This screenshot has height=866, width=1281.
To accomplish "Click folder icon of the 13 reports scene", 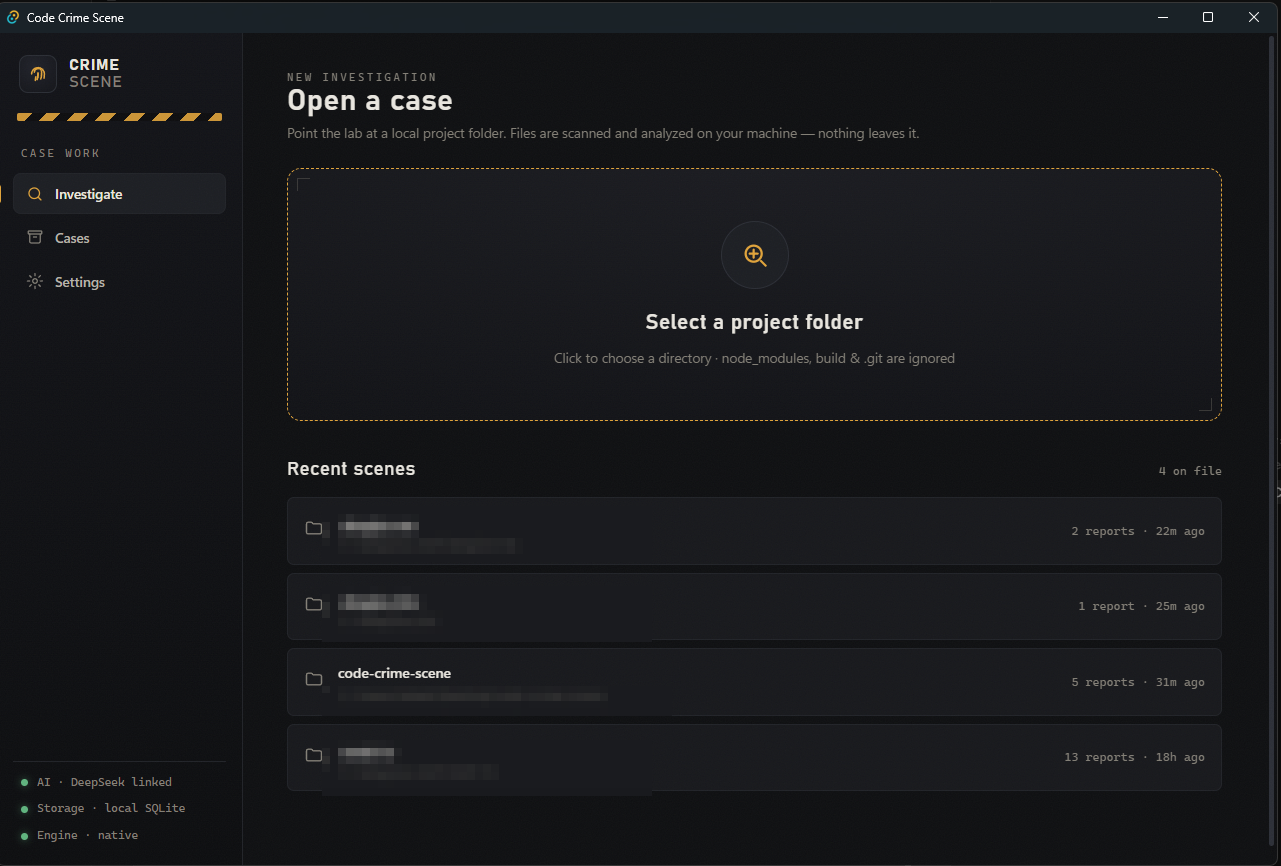I will coord(314,755).
